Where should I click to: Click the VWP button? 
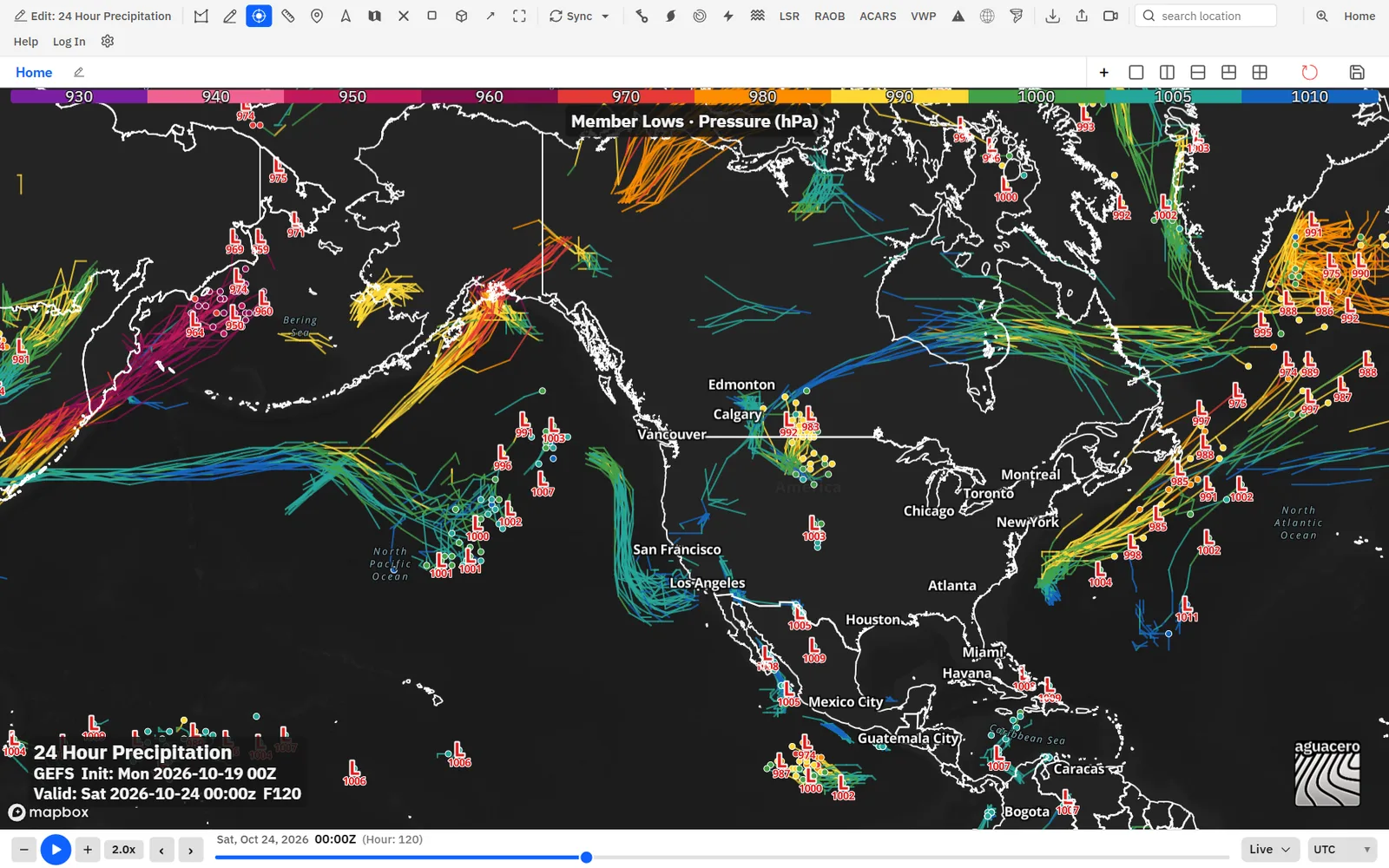click(924, 16)
